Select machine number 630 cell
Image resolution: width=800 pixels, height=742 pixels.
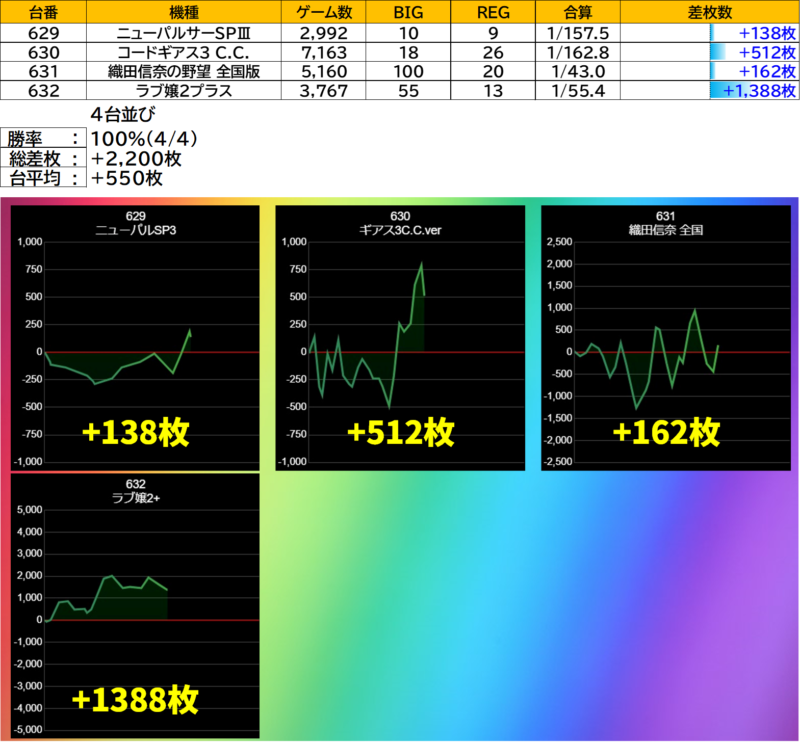(43, 53)
